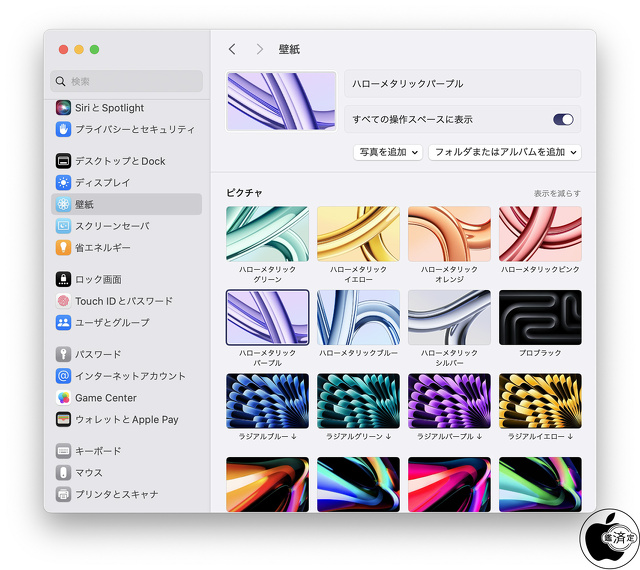Click プリンタとスキャナ label

click(x=116, y=494)
